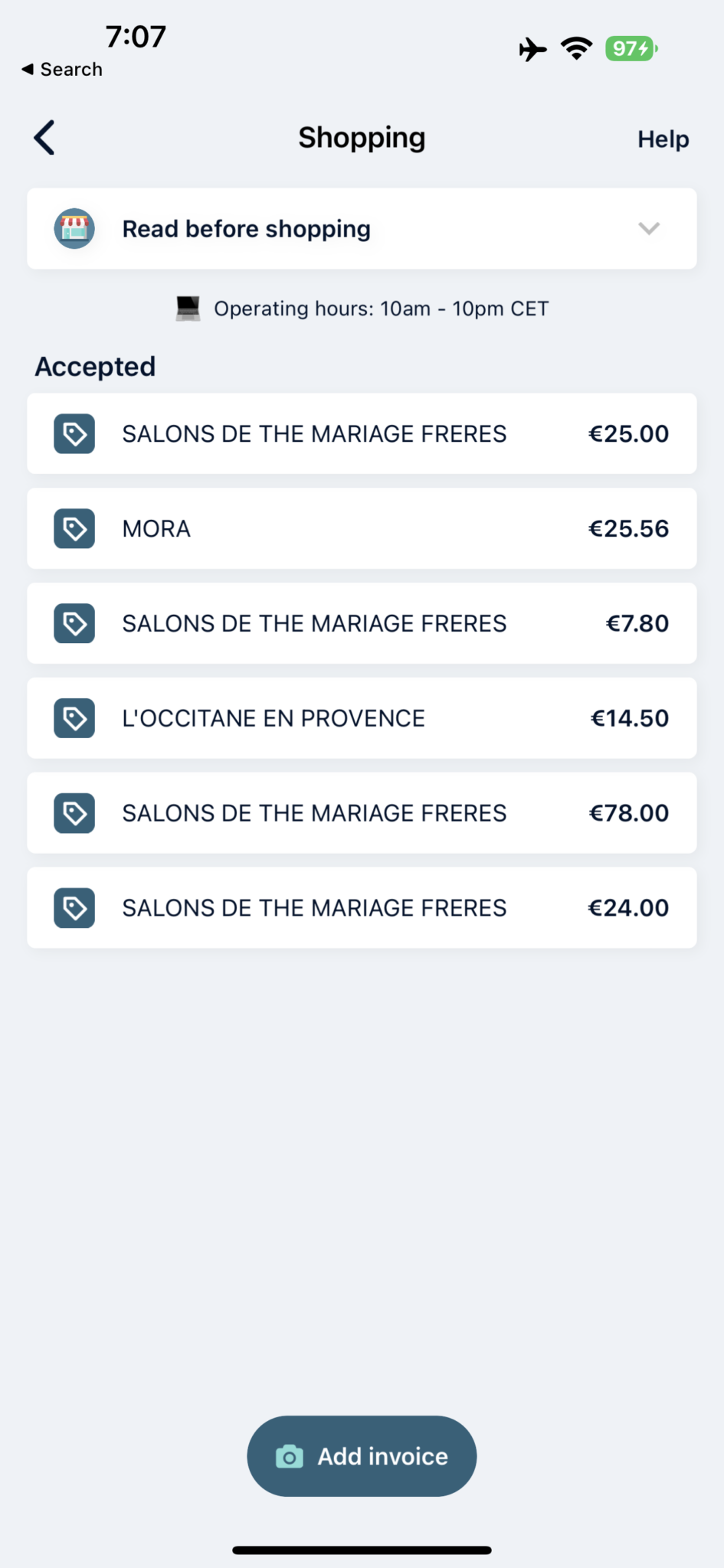Select the Mariage Freres €78.00 invoice

click(x=362, y=813)
